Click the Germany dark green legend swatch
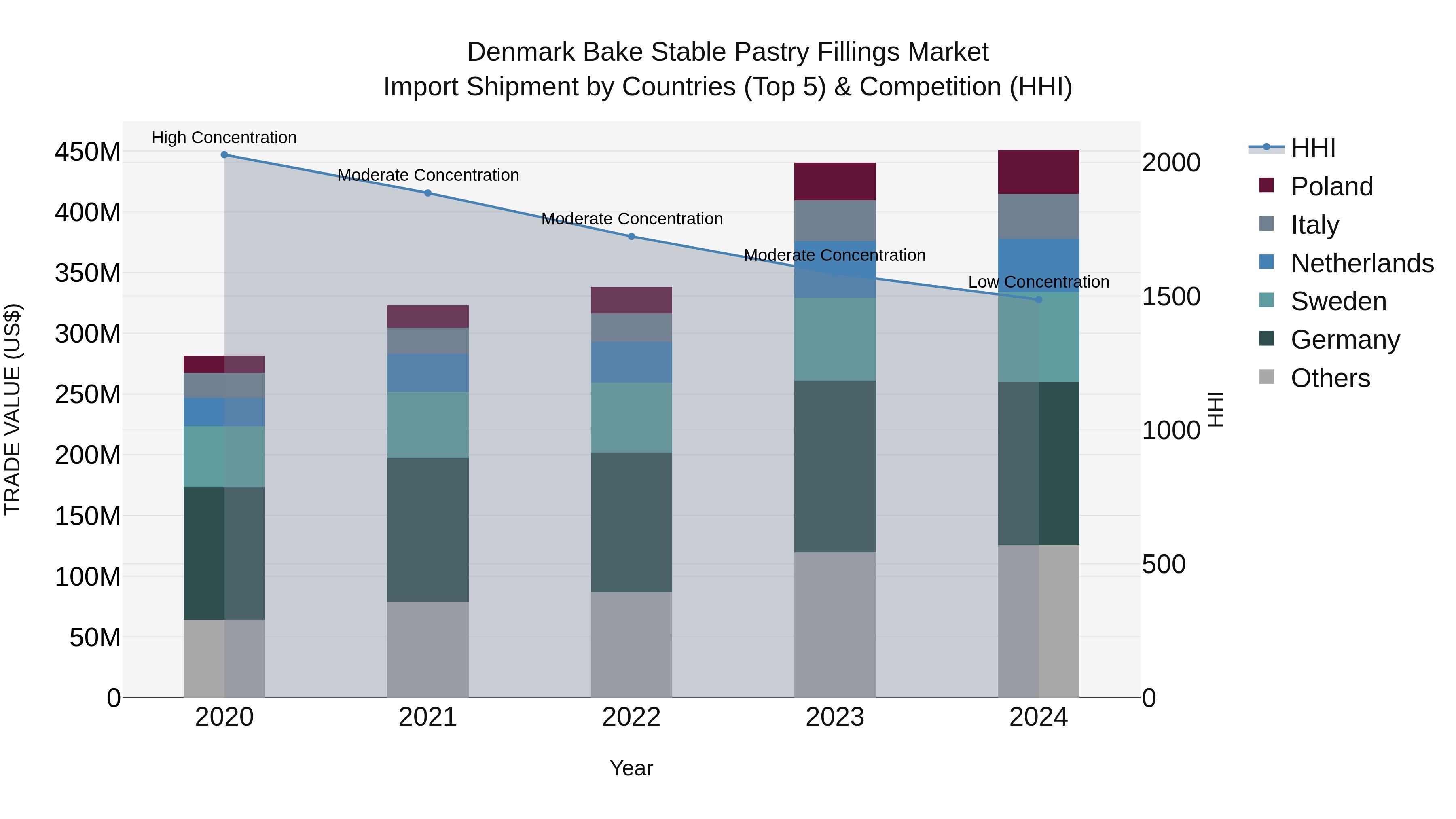This screenshot has width=1456, height=819. [1267, 339]
